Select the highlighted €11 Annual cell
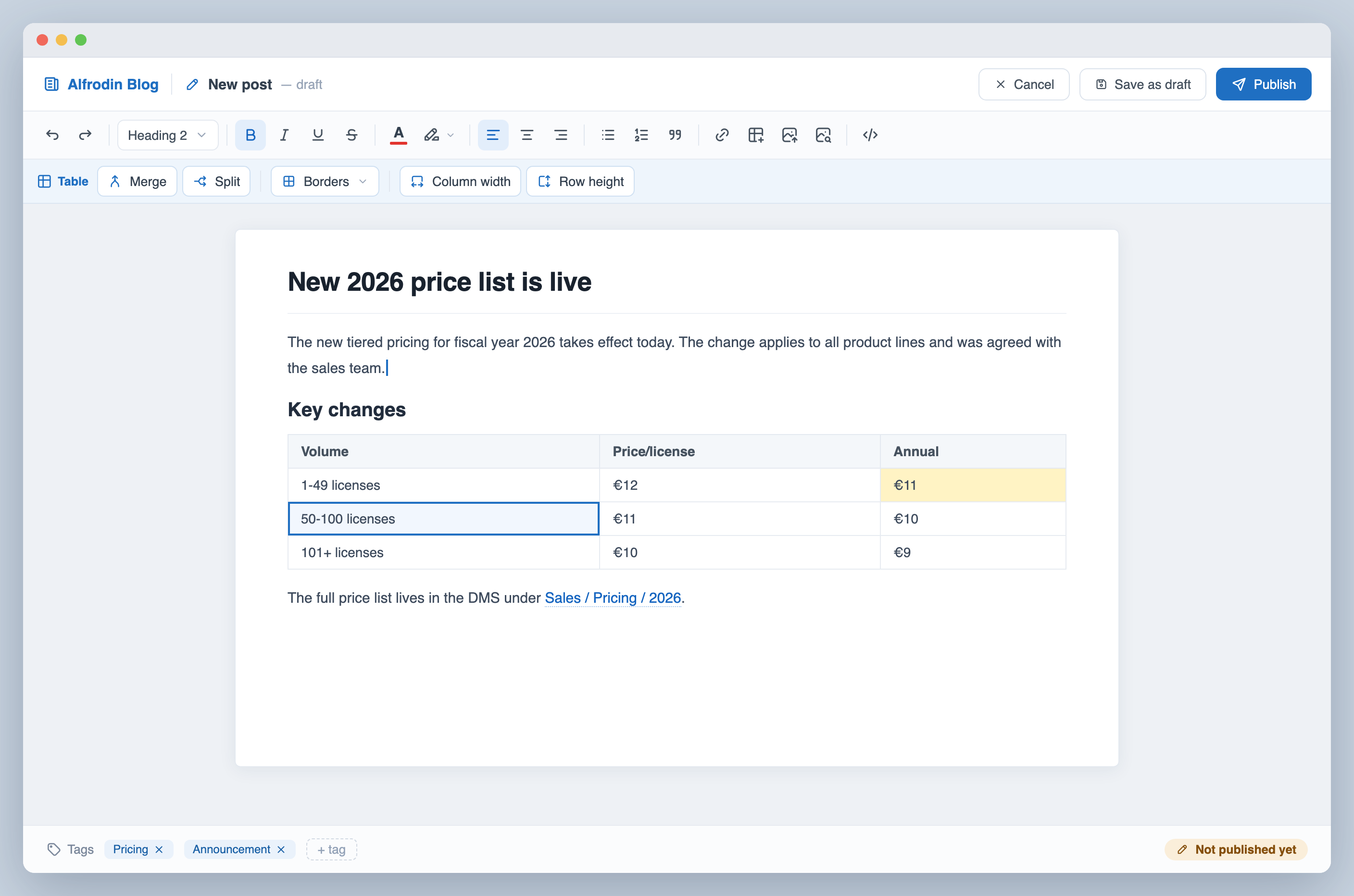1354x896 pixels. (x=973, y=485)
